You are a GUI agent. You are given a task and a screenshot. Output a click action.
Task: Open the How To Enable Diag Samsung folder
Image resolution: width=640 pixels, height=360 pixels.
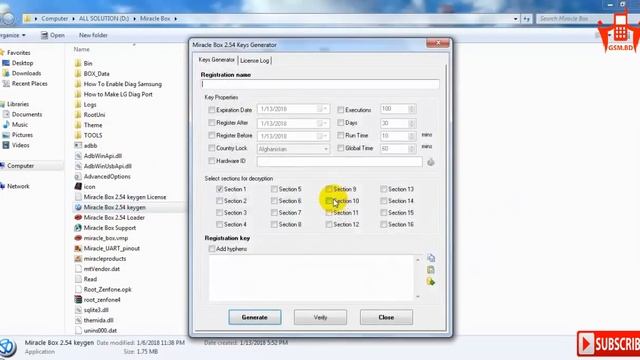[x=118, y=84]
